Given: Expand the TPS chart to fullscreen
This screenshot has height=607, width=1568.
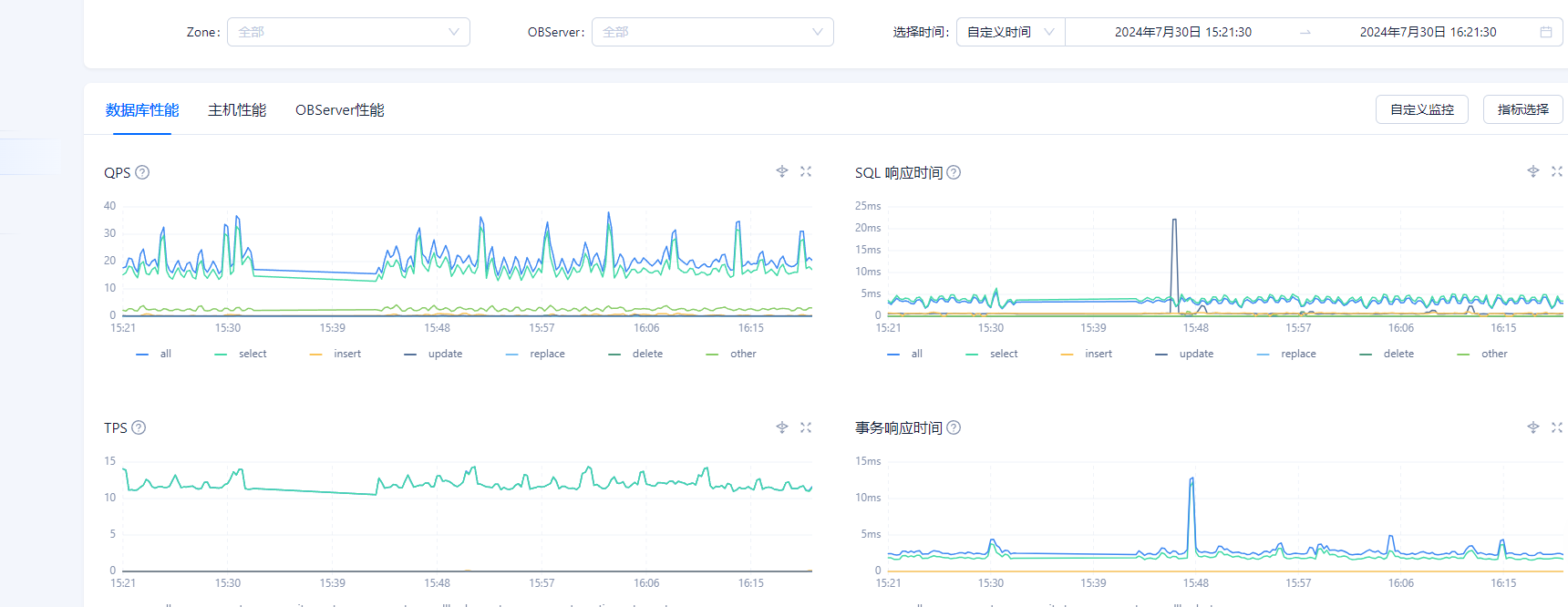Looking at the screenshot, I should click(806, 427).
